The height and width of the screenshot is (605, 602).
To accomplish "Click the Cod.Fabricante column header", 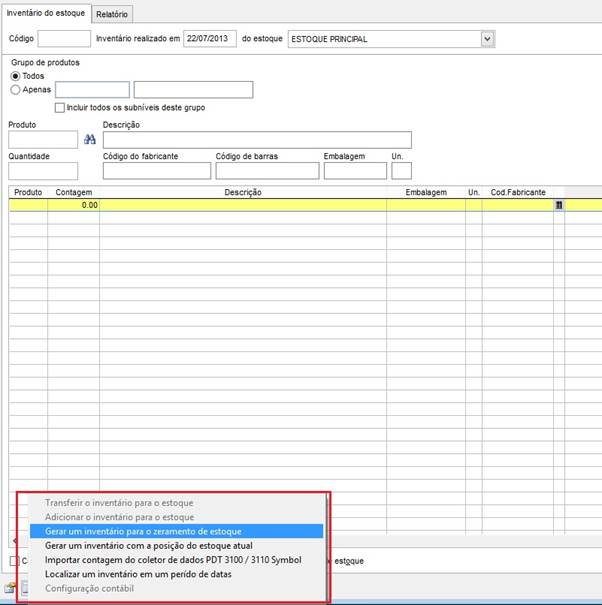I will 518,192.
